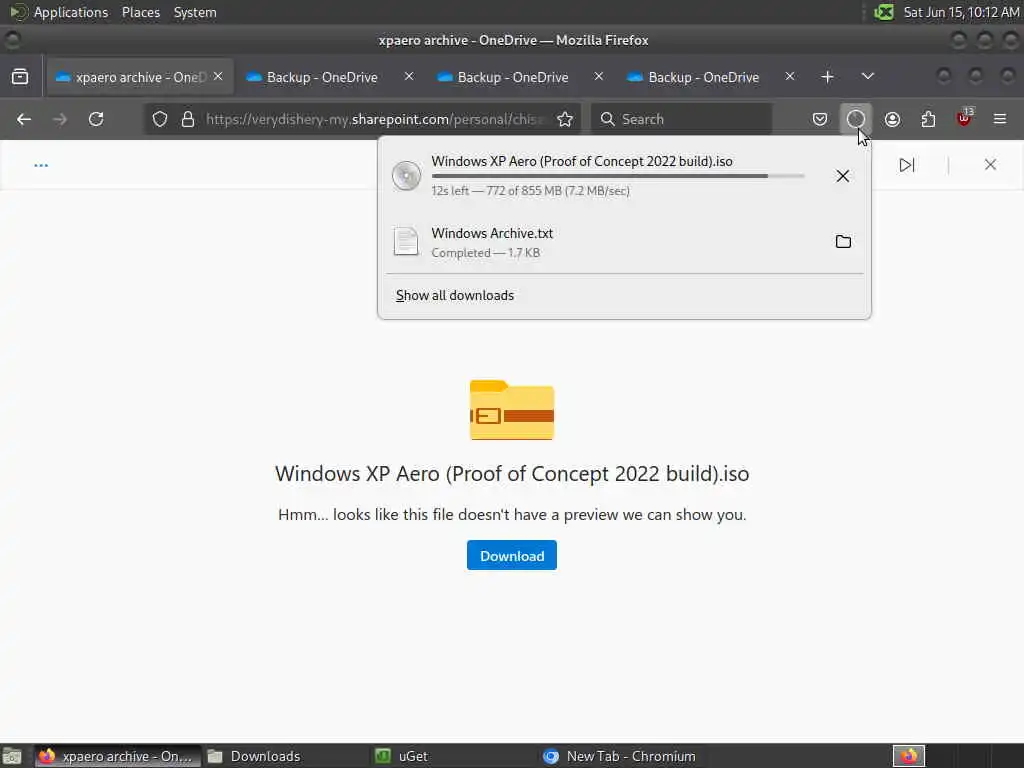Click the show desktop taskbar icon

coord(12,756)
